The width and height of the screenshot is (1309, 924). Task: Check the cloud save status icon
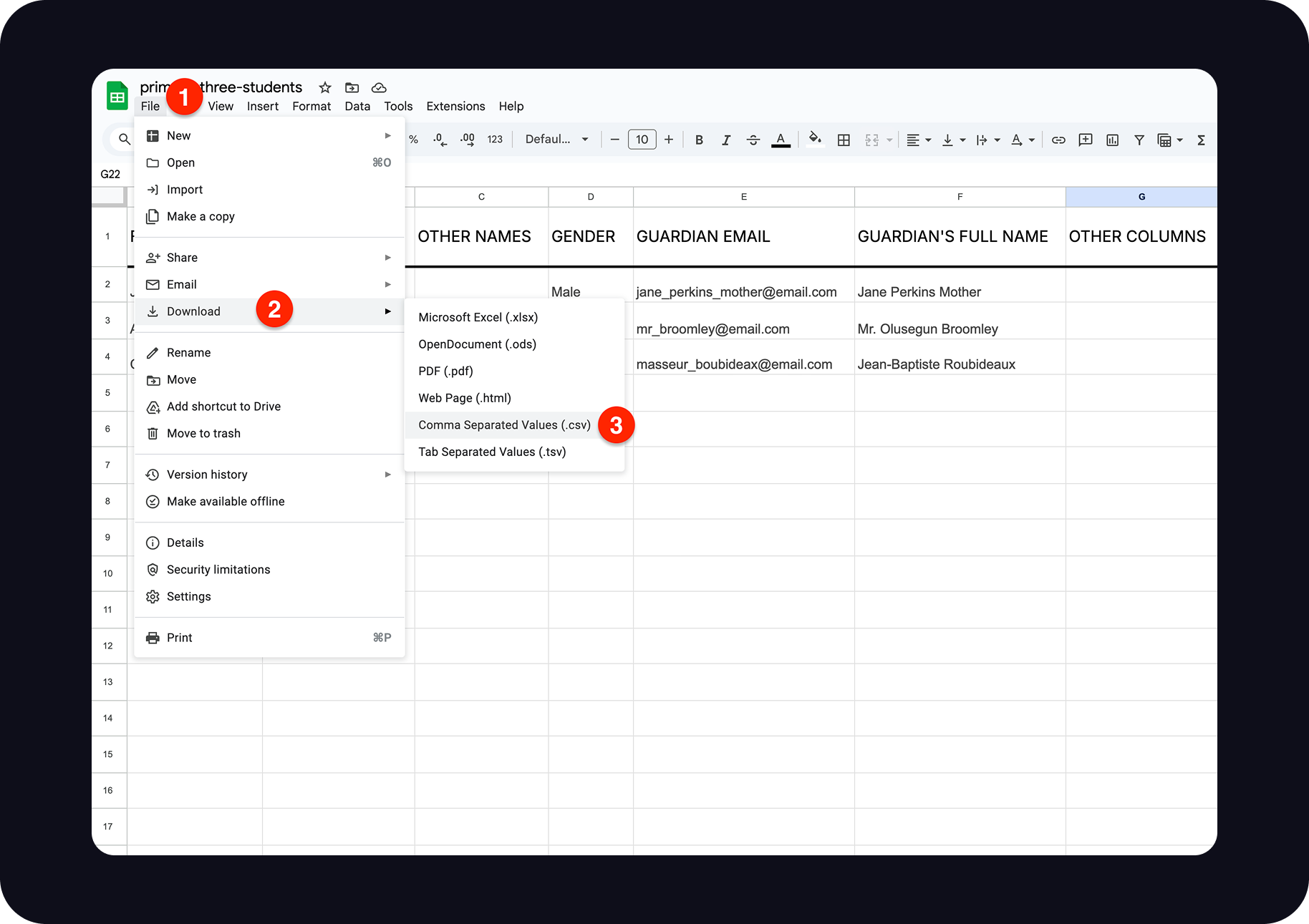(x=379, y=87)
